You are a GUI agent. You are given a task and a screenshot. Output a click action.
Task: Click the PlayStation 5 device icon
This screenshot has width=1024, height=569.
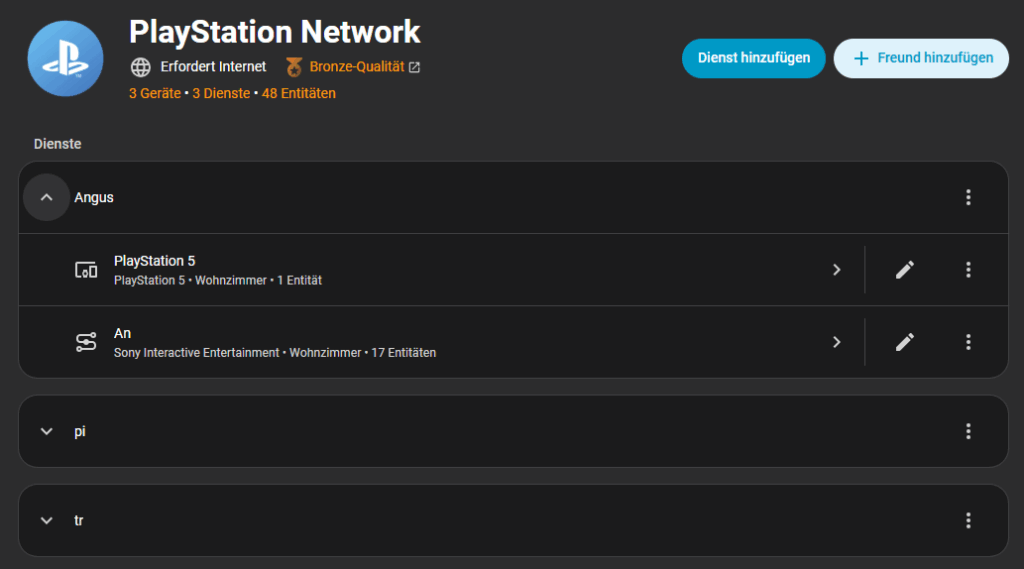tap(87, 270)
